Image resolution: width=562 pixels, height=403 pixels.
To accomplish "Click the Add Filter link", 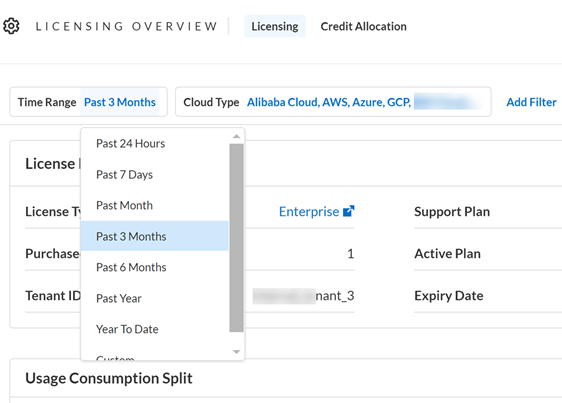I will [x=531, y=102].
